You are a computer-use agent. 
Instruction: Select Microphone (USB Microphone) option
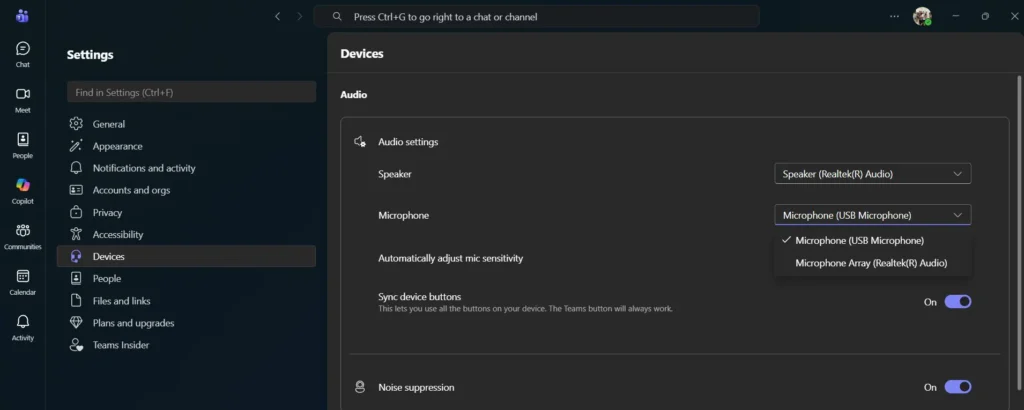click(x=872, y=240)
